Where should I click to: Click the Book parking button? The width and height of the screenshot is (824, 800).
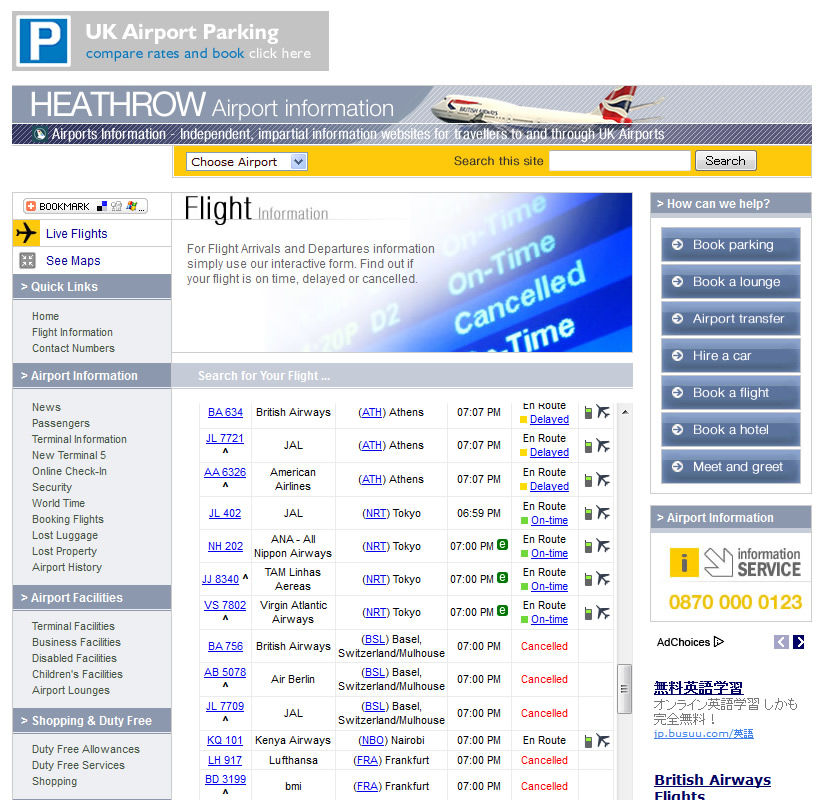point(731,245)
